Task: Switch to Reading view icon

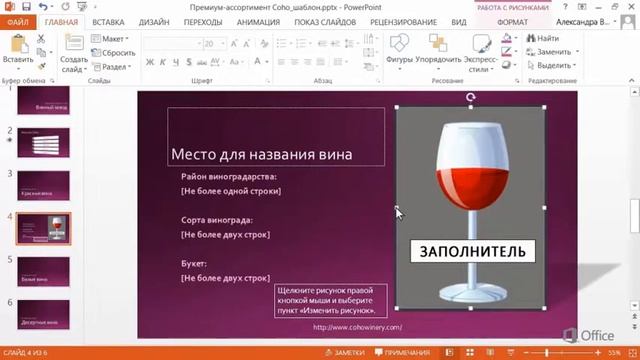Action: pos(490,353)
